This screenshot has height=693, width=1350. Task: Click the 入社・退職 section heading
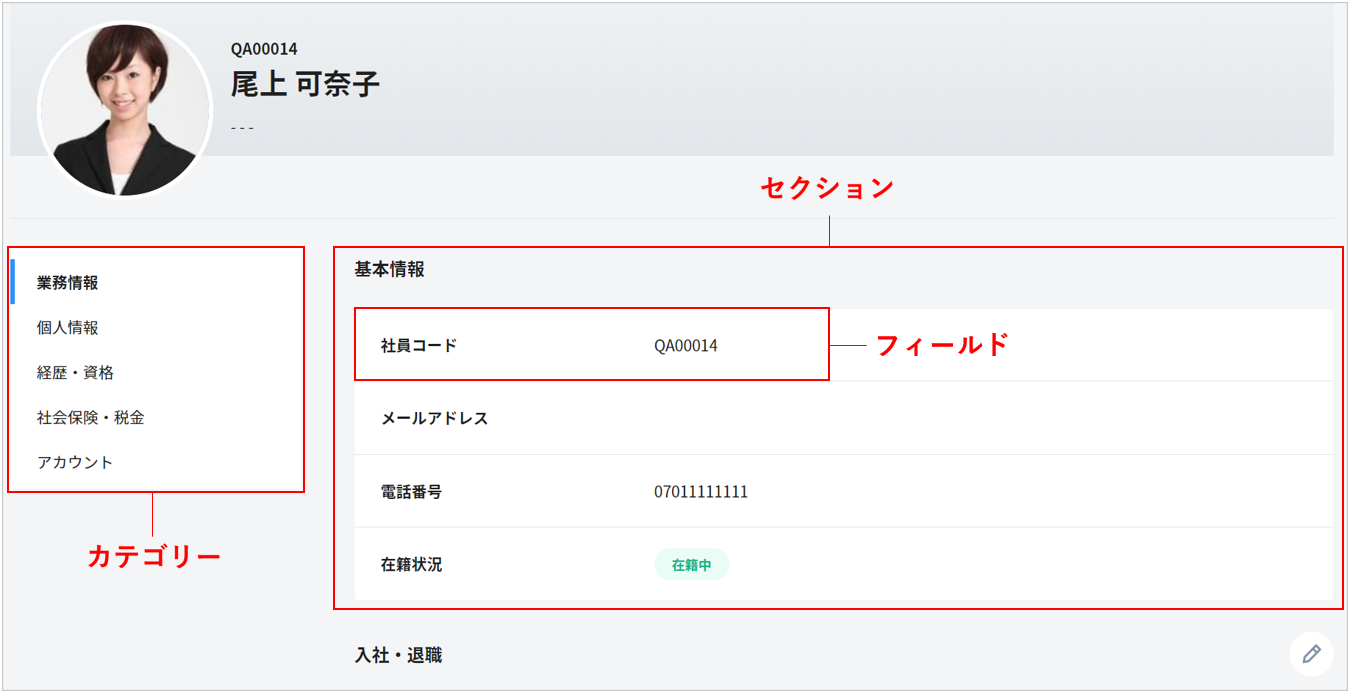pos(398,656)
